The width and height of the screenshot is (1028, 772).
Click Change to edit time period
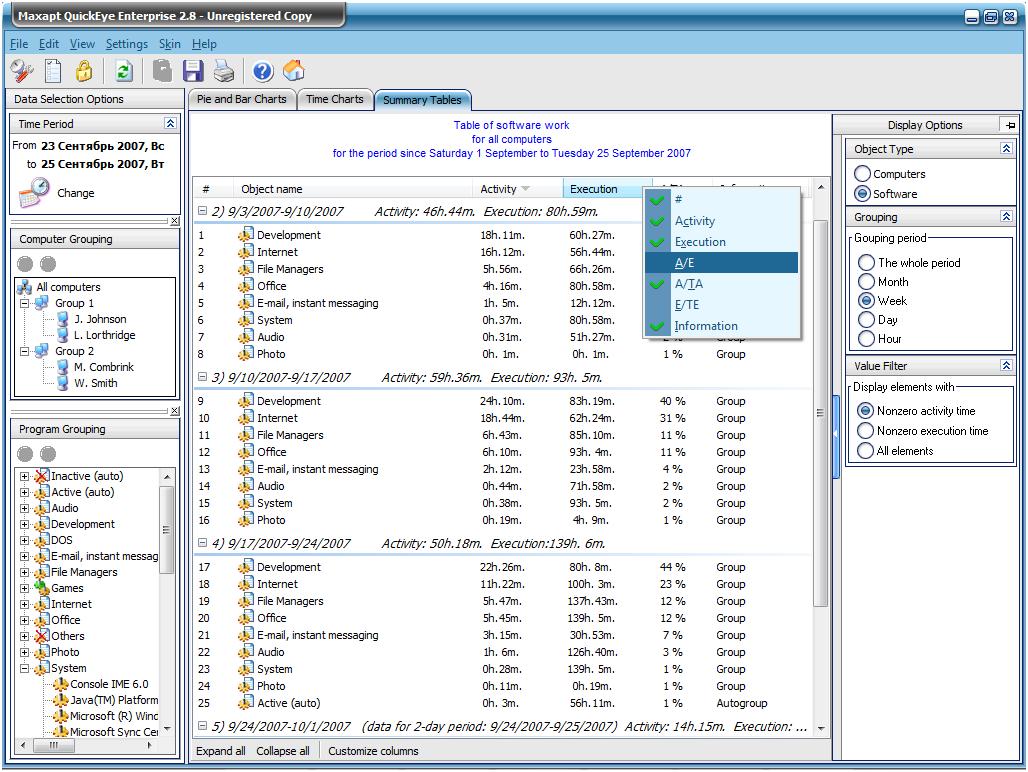coord(75,193)
